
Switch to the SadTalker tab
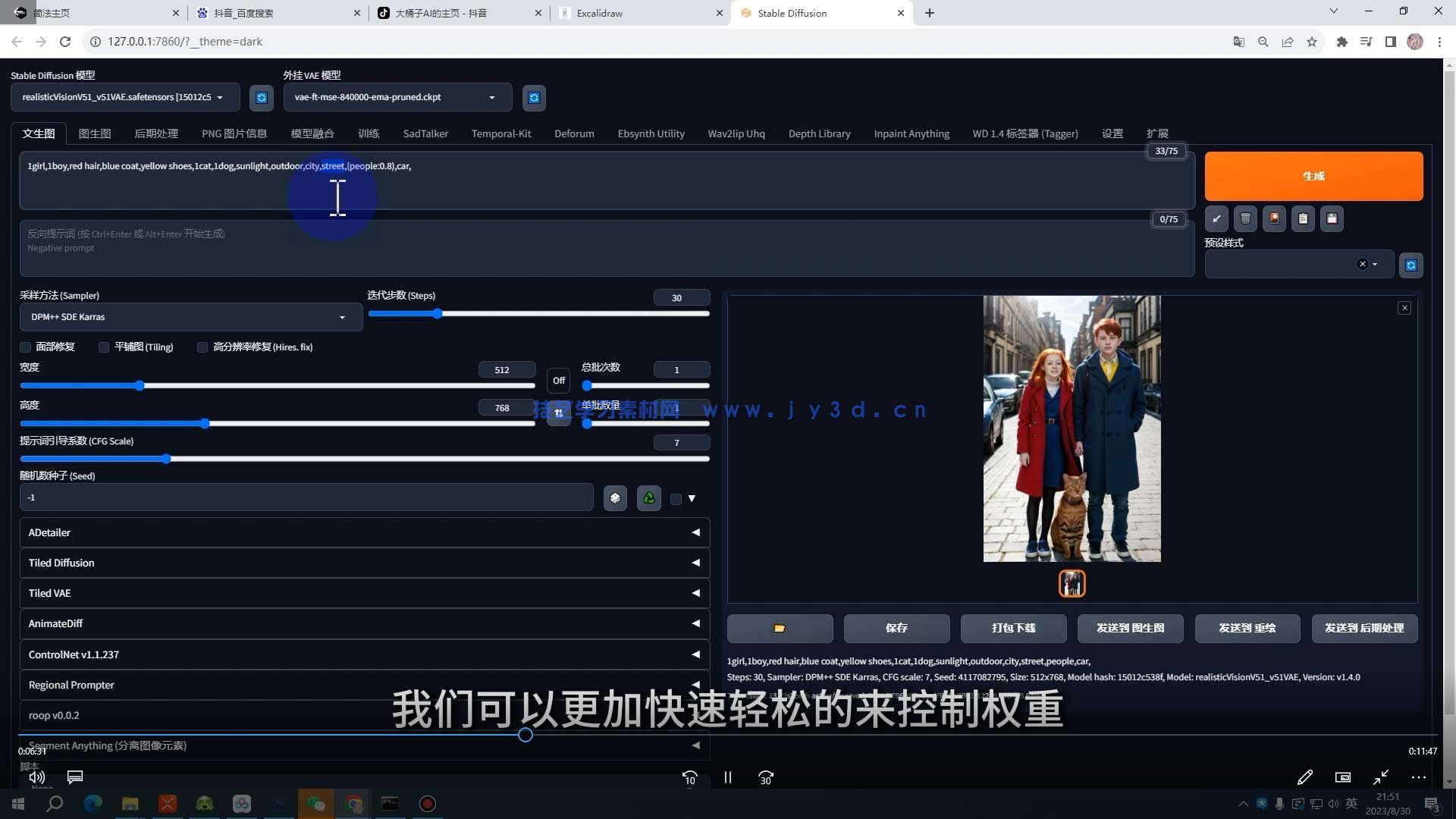[425, 133]
